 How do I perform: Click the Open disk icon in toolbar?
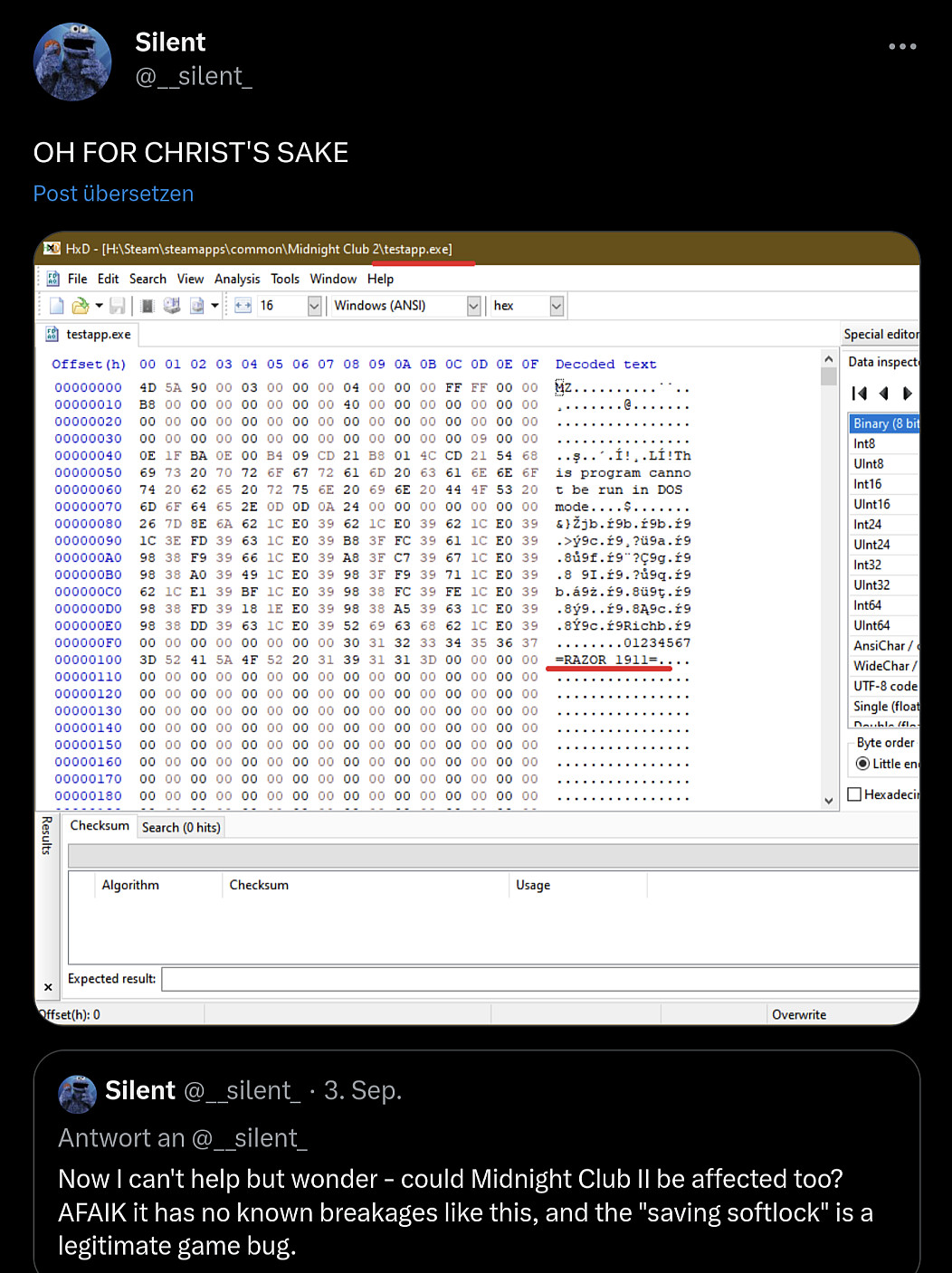pyautogui.click(x=172, y=306)
